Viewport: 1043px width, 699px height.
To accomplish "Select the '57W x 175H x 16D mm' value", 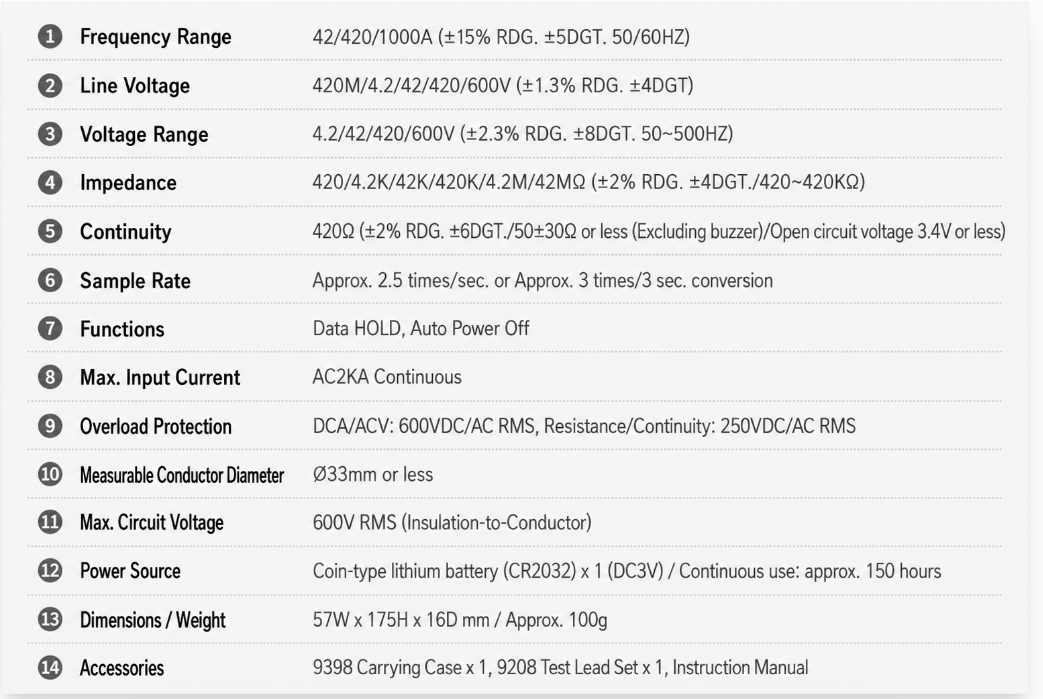I will click(x=401, y=620).
